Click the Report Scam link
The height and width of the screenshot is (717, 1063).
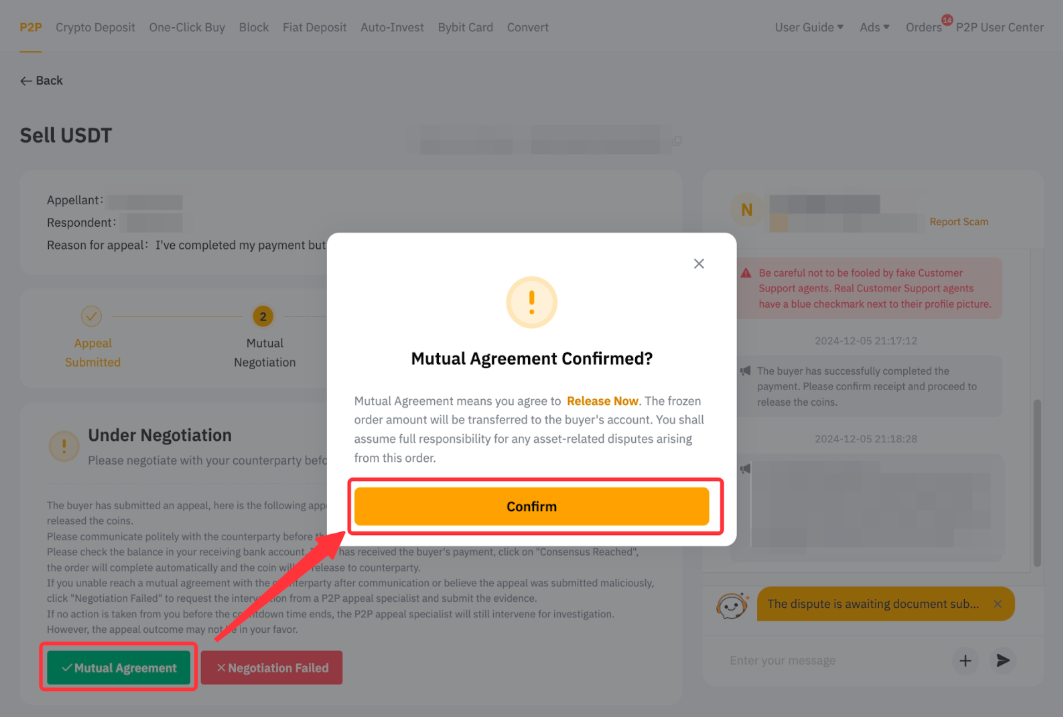click(959, 222)
